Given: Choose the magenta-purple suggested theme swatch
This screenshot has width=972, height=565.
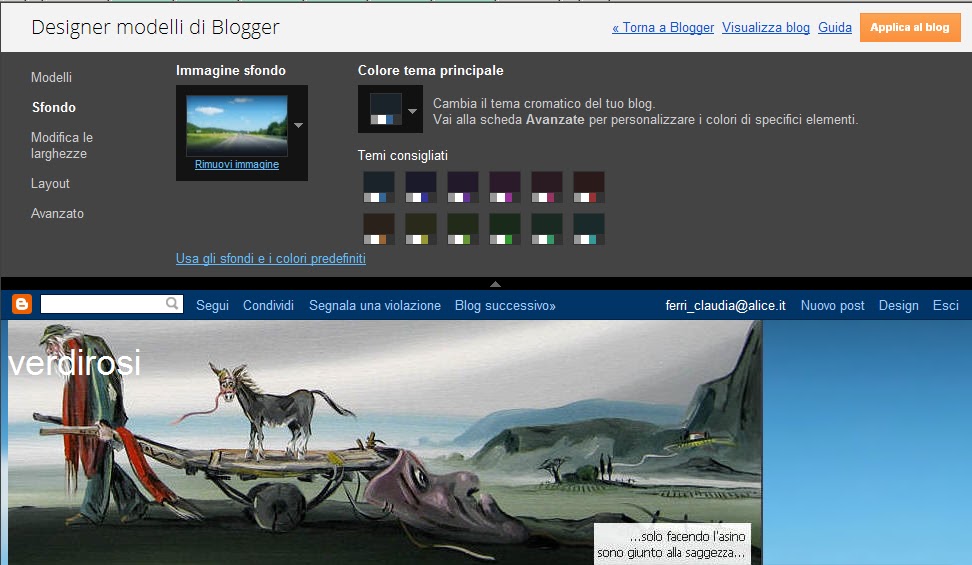Looking at the screenshot, I should 505,187.
